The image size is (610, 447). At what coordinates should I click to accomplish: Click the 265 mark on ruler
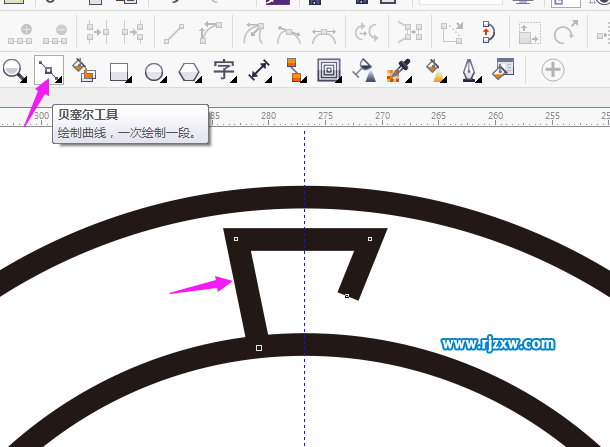438,116
